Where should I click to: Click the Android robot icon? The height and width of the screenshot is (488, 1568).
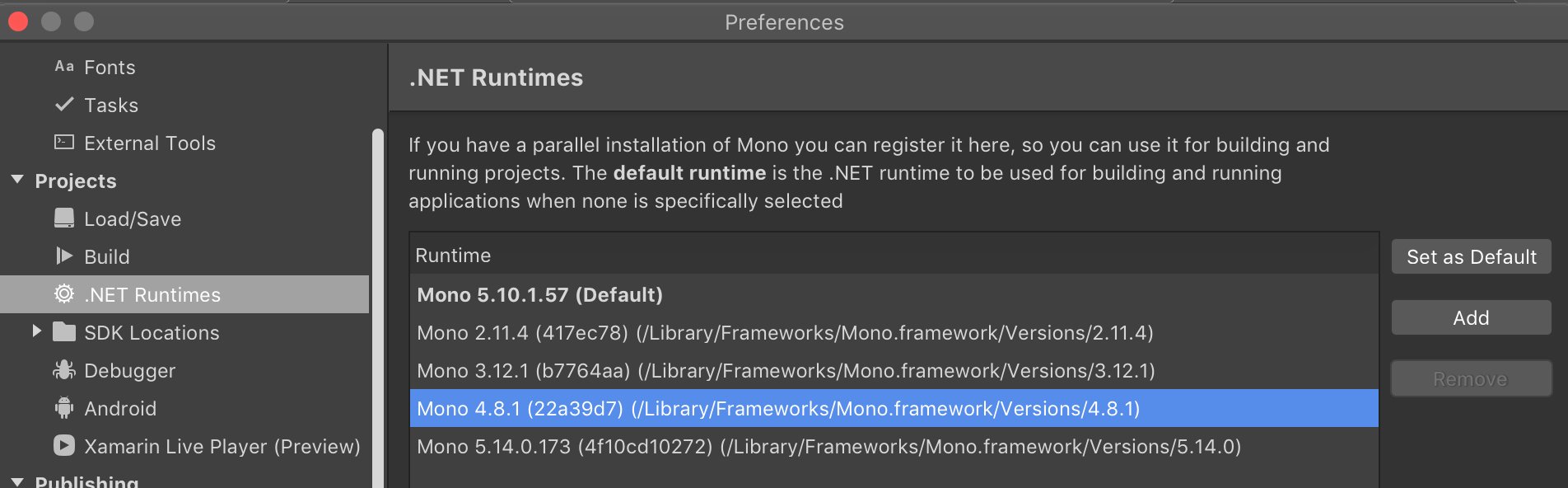click(64, 408)
